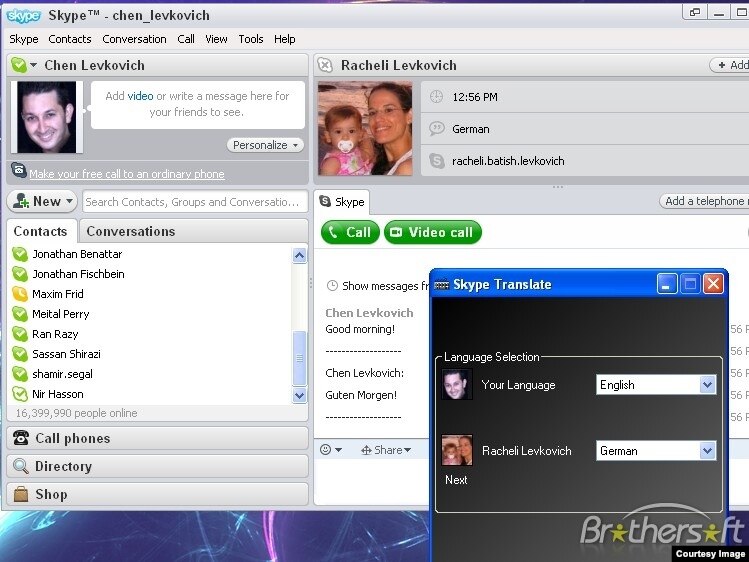Click the contacts list scrollbar thumb
Viewport: 749px width, 562px height.
pos(300,358)
